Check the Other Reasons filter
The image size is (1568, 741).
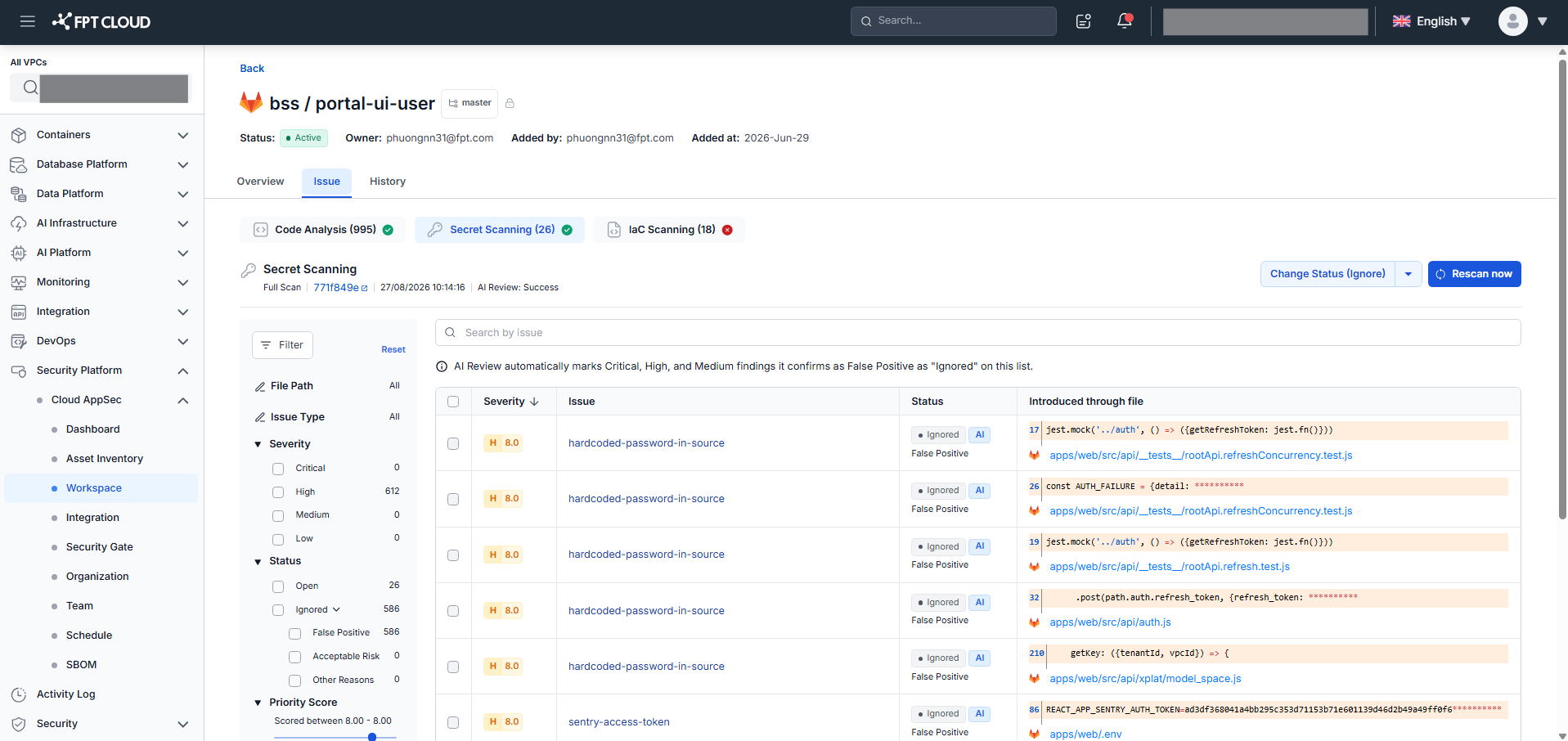click(x=295, y=680)
